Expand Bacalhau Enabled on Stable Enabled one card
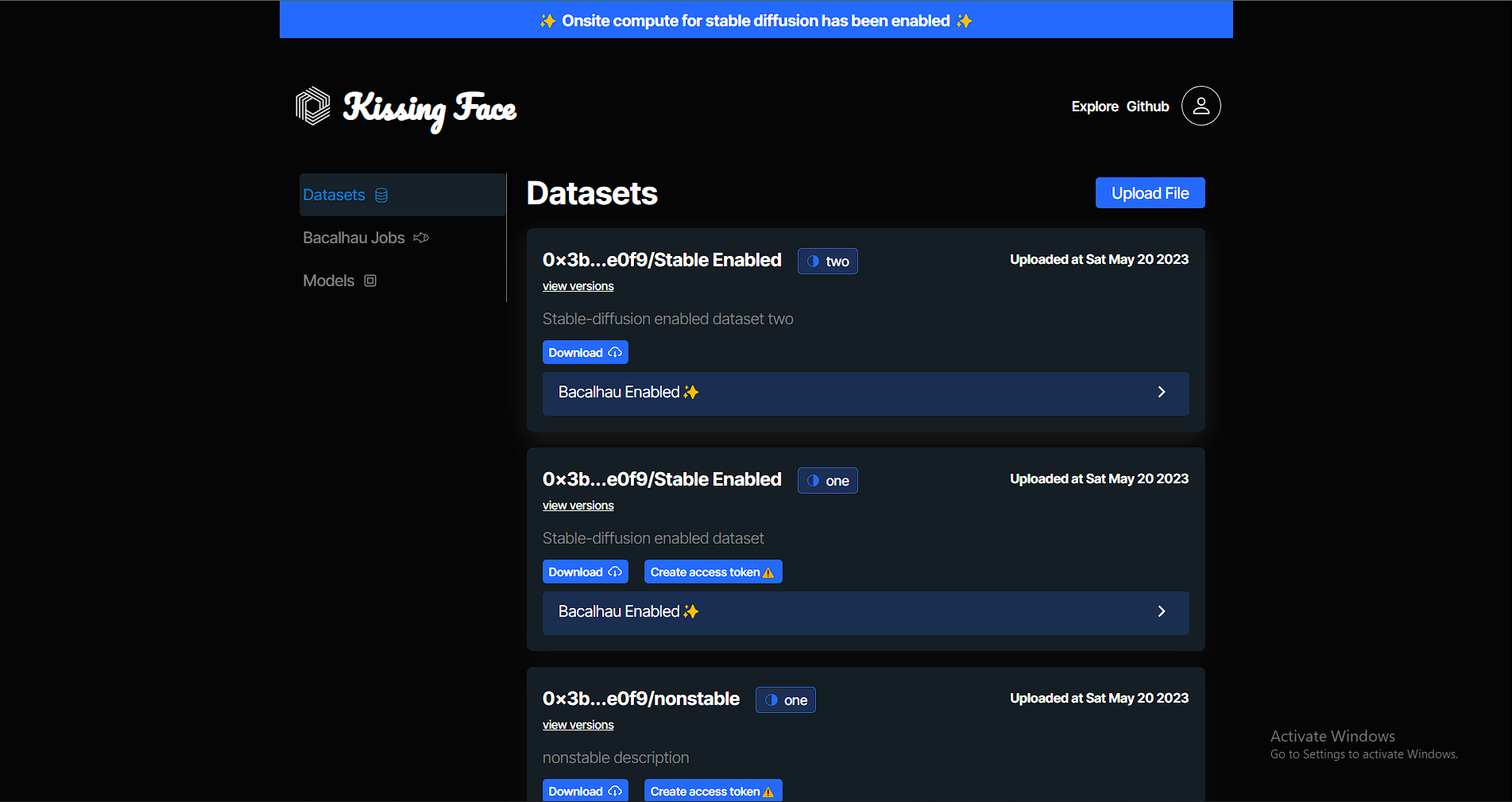The width and height of the screenshot is (1512, 802). pyautogui.click(x=865, y=612)
